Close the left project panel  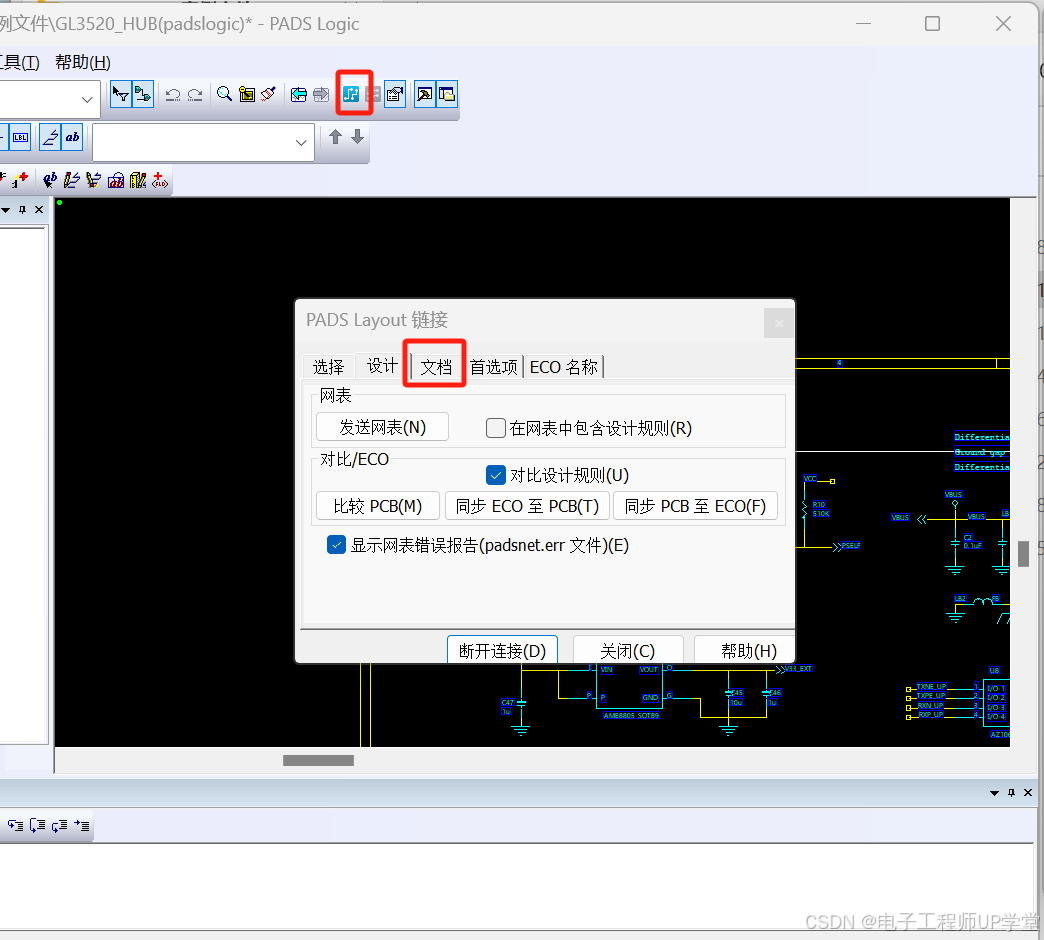[x=39, y=210]
